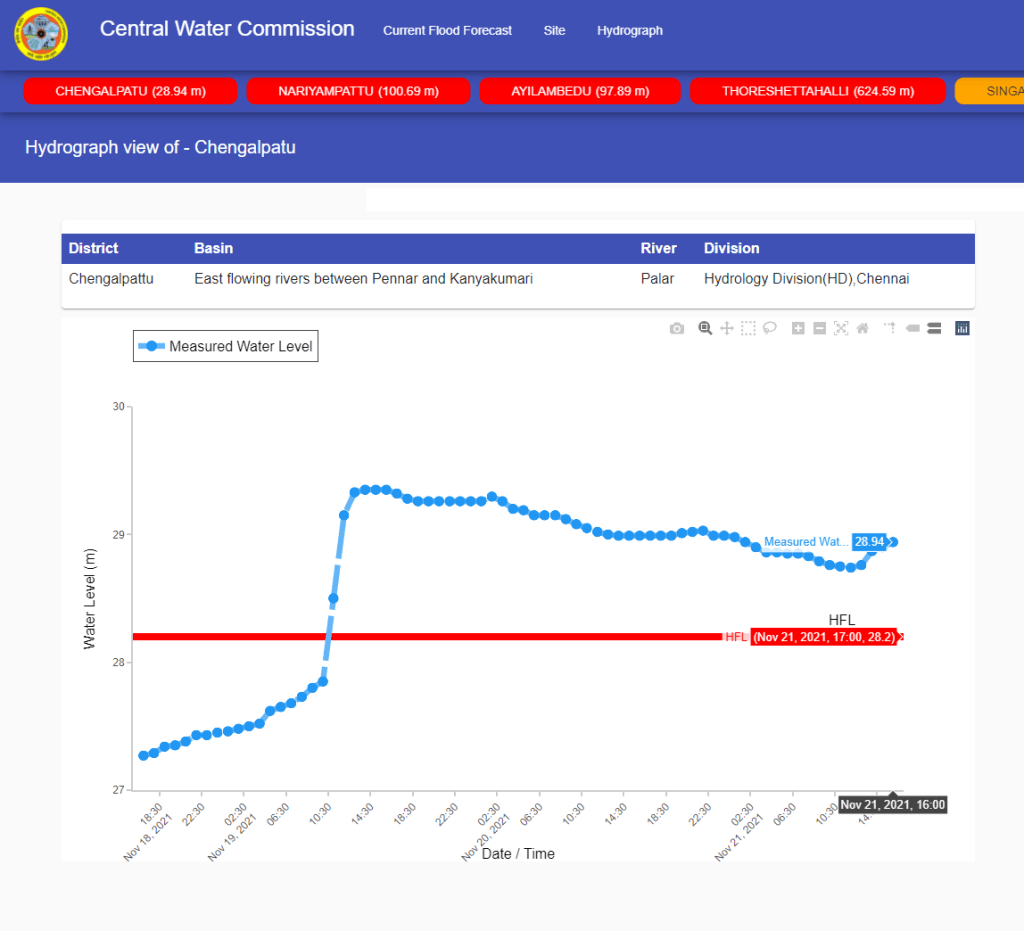
Task: Toggle Measured Water Level legend entry
Action: [226, 347]
